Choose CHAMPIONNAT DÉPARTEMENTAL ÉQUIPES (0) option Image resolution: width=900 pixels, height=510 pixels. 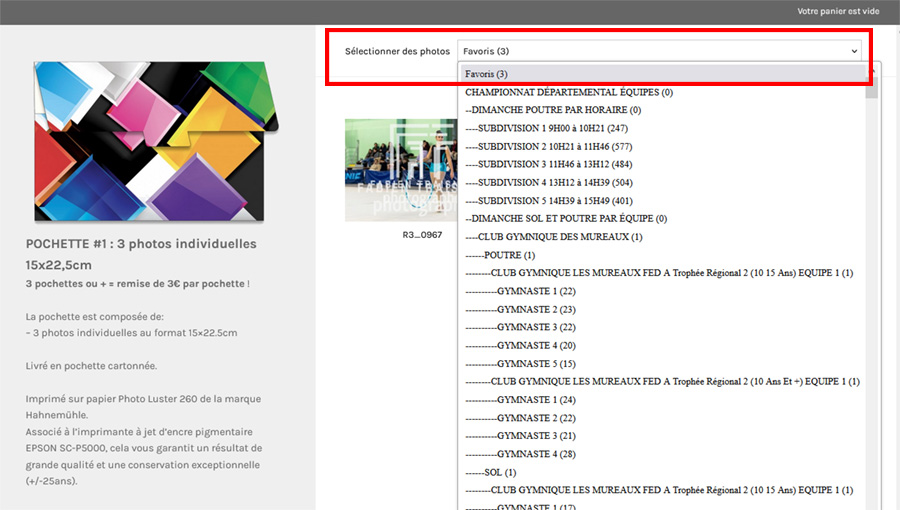(568, 92)
